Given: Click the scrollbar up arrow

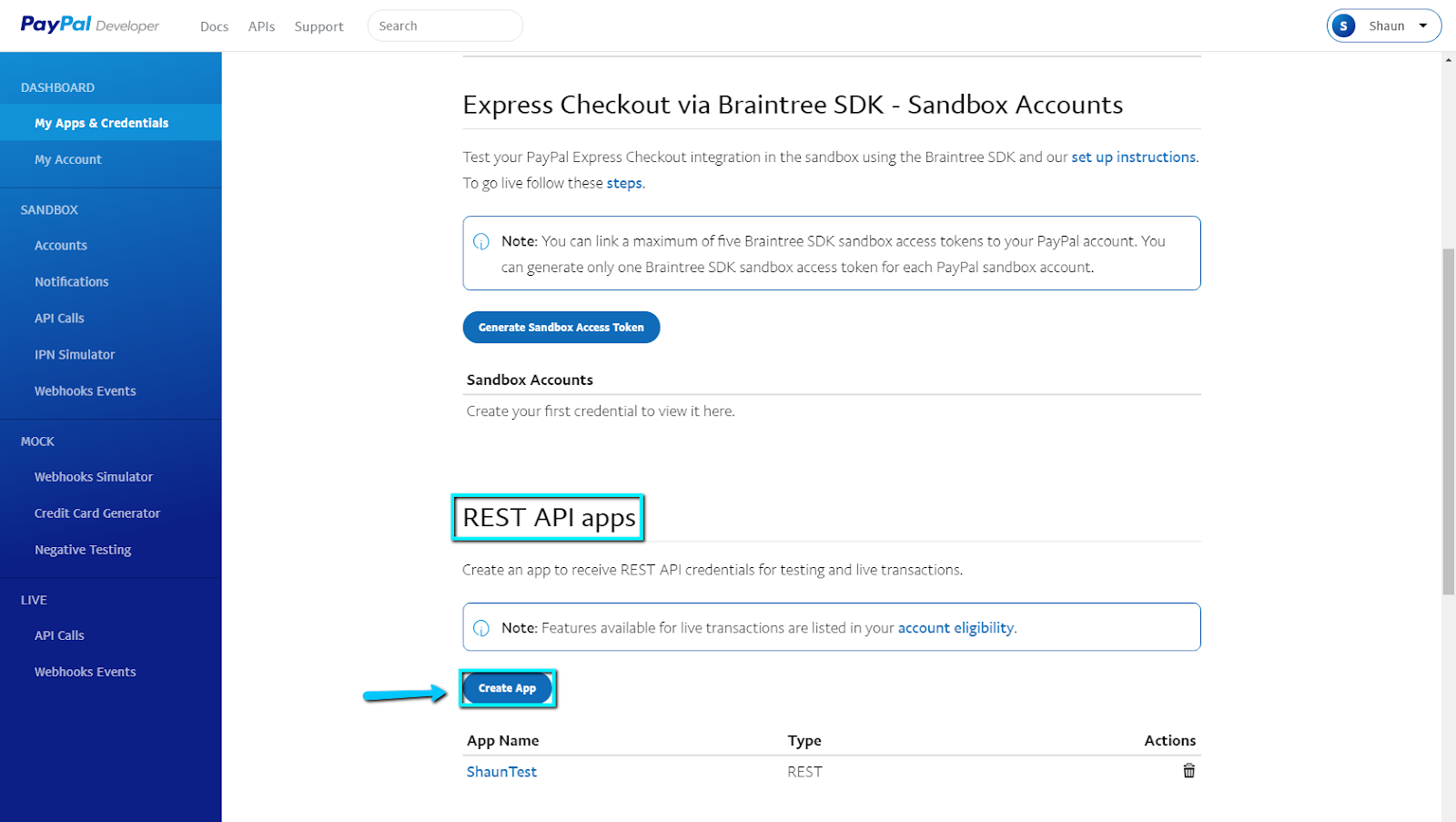Looking at the screenshot, I should (x=1449, y=59).
